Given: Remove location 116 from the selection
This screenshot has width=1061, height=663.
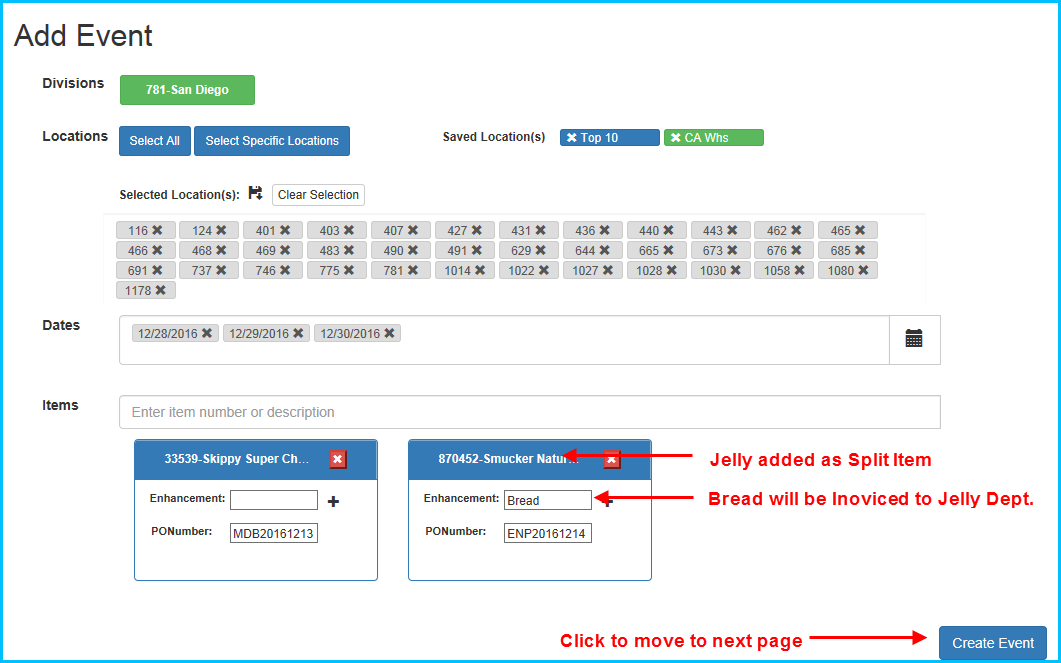Looking at the screenshot, I should pos(157,229).
